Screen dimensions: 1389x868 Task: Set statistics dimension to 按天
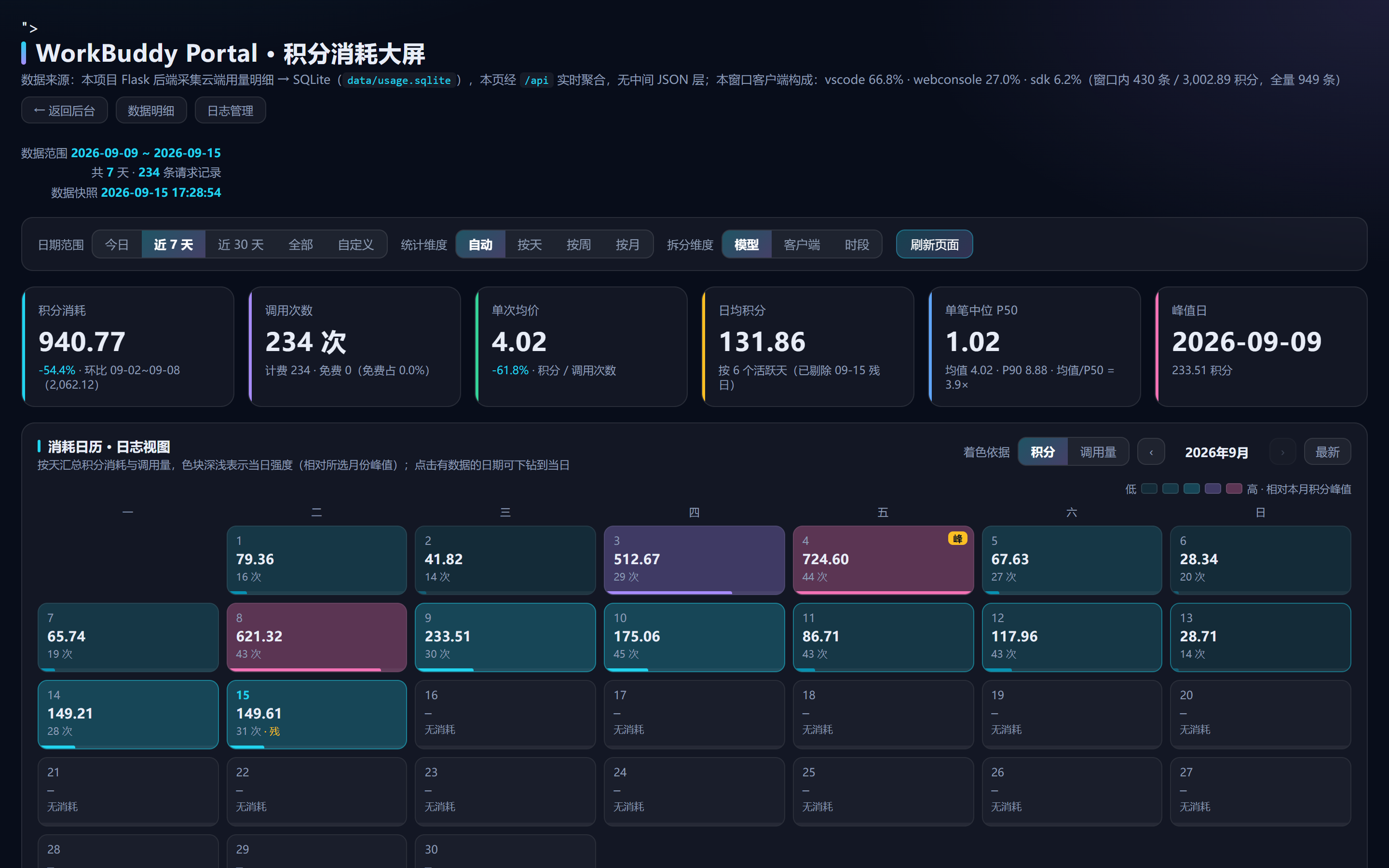tap(529, 244)
